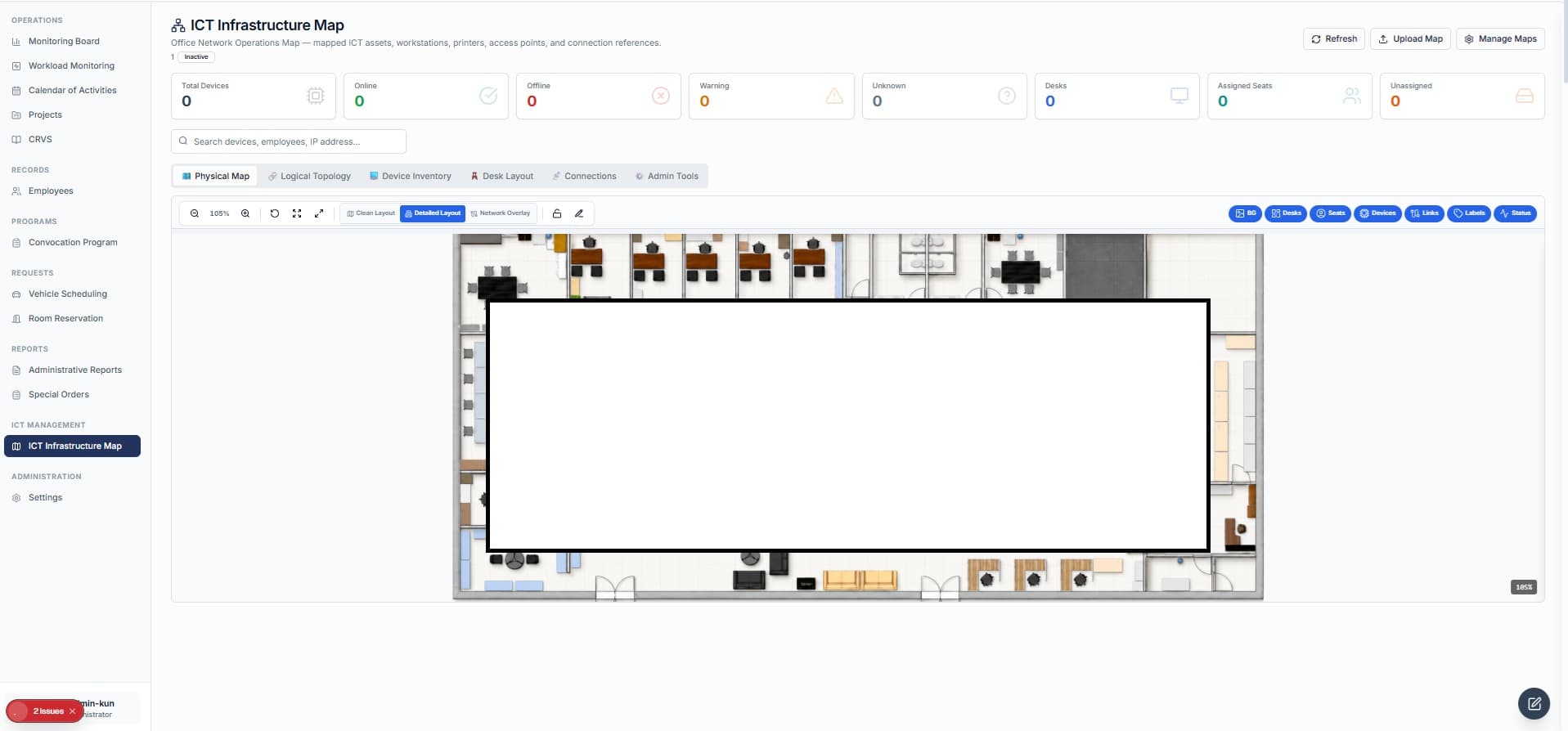Screen dimensions: 1568x731
Task: Toggle the Links layer visibility
Action: click(1424, 213)
